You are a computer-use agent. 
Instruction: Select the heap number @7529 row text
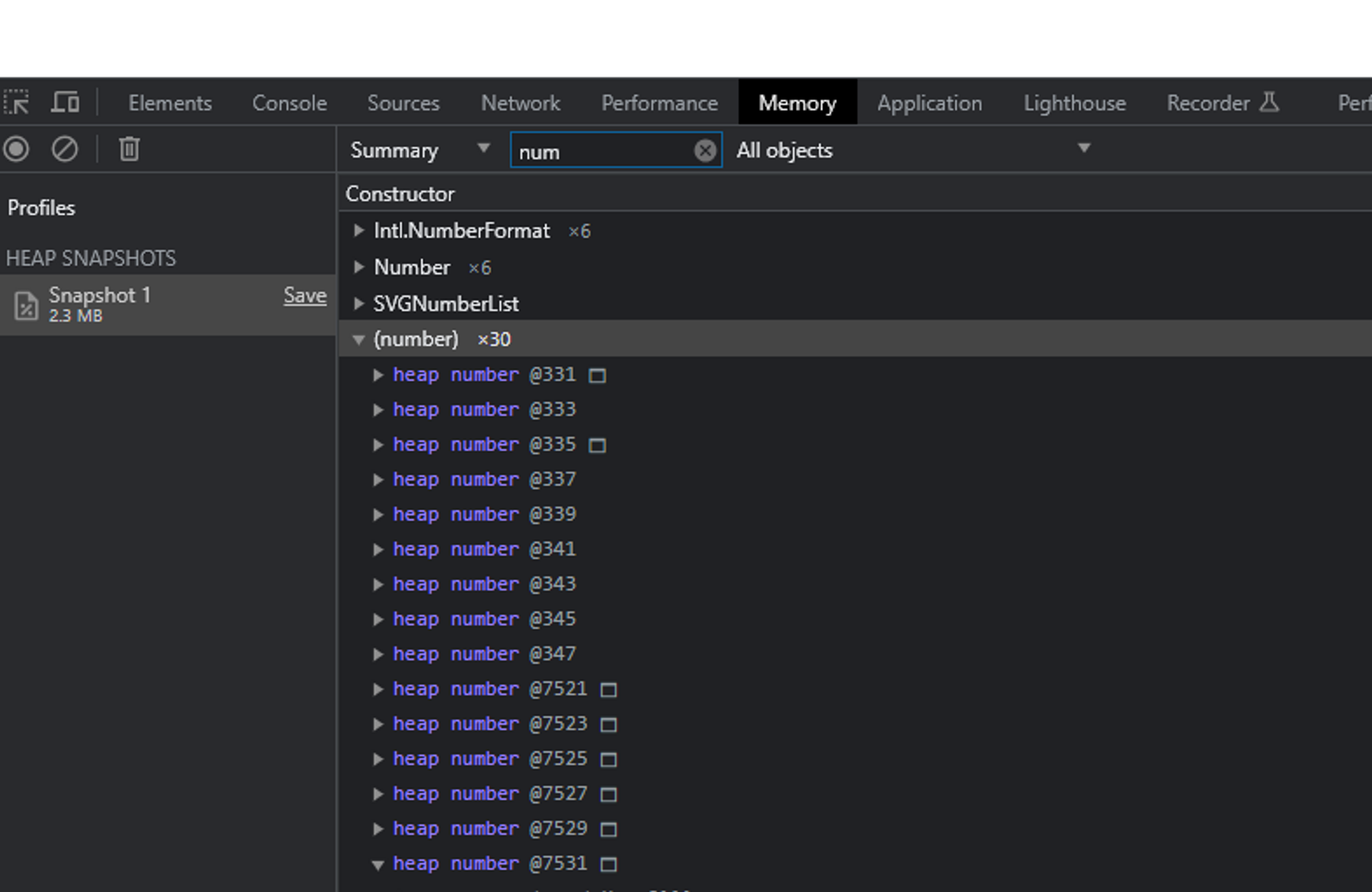pyautogui.click(x=490, y=829)
